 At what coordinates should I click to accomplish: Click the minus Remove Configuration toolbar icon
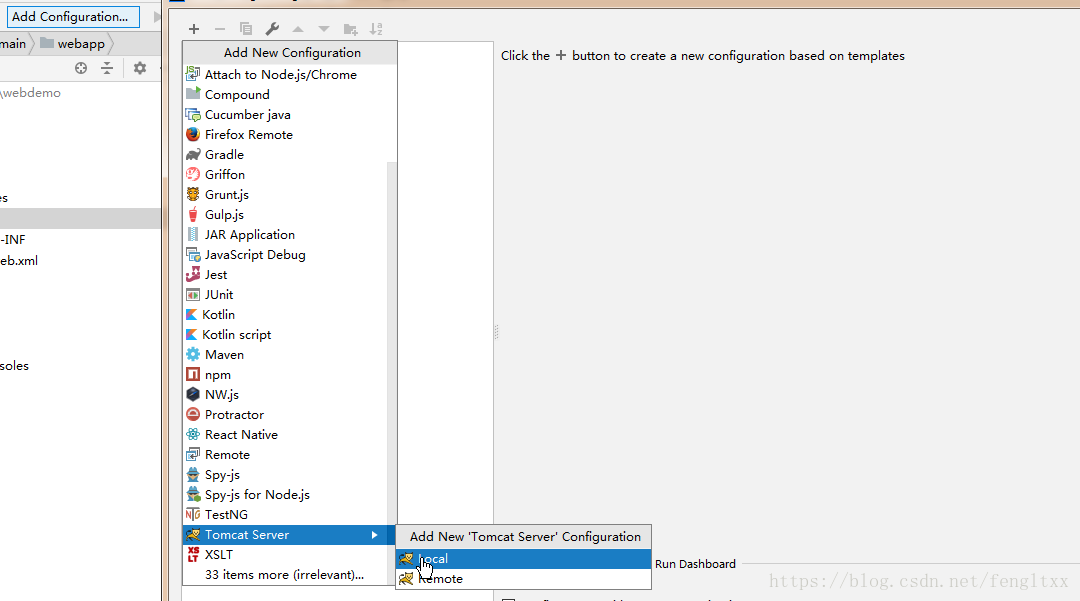point(220,29)
